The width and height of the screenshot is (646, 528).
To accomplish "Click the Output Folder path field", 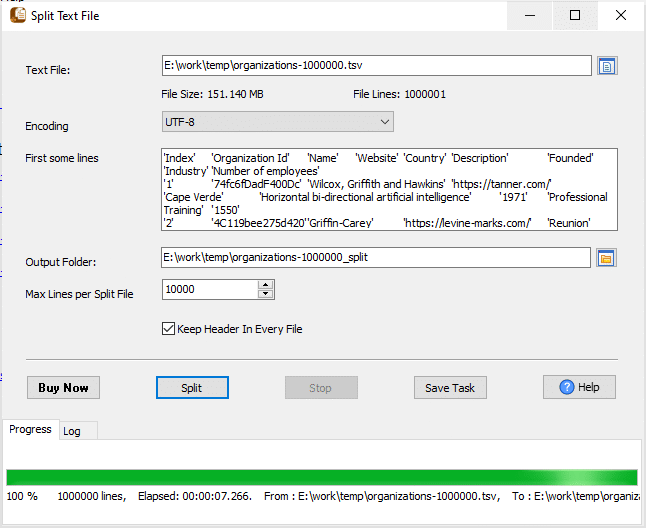I will click(375, 259).
